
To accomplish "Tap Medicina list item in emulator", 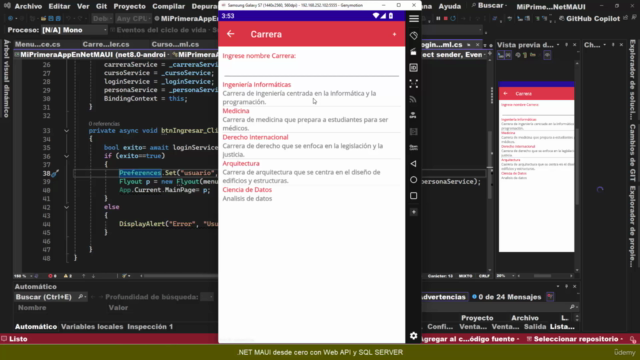I will pyautogui.click(x=311, y=119).
